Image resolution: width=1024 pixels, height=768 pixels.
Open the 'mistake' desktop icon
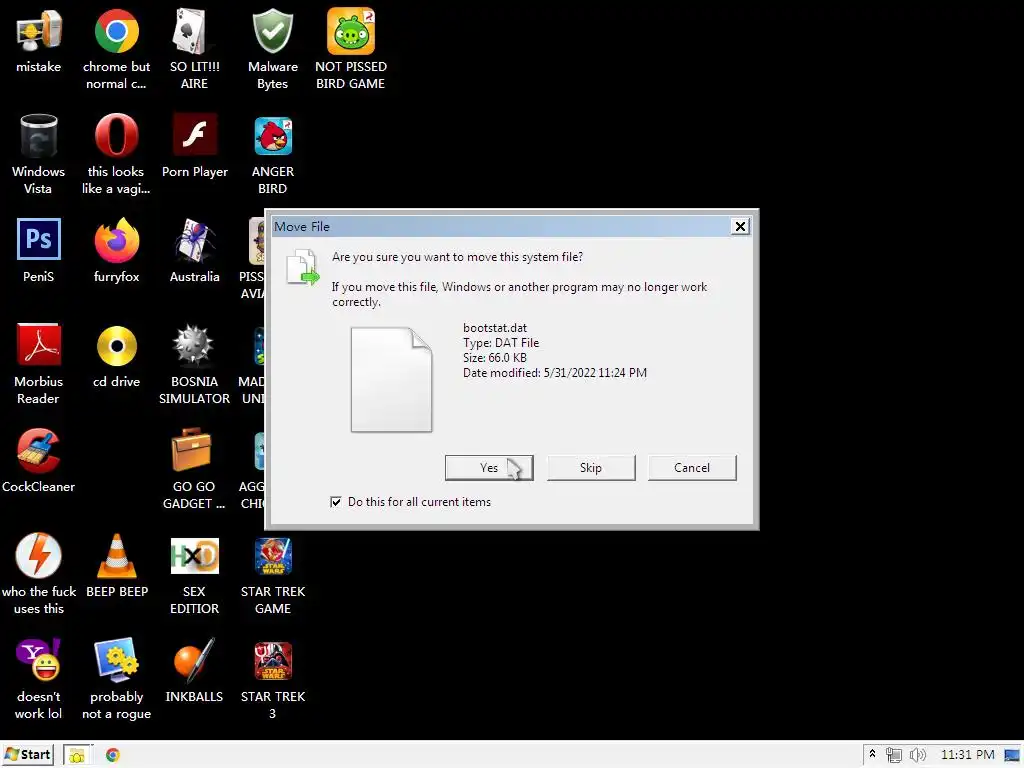[39, 31]
